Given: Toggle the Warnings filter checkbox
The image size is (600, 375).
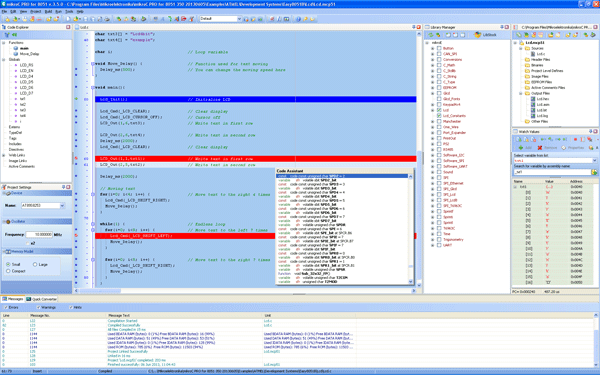Looking at the screenshot, I should click(38, 307).
